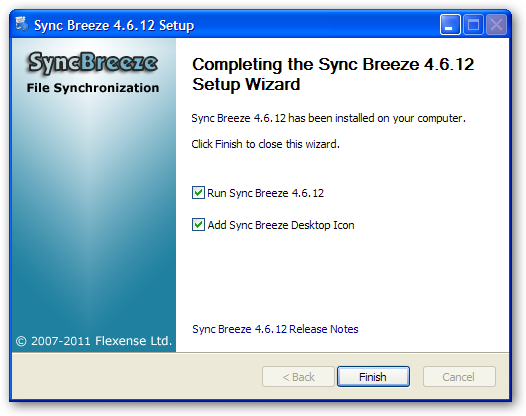Click the 'Add Sync Breeze Desktop Icon' label text
This screenshot has height=416, width=526.
point(281,225)
